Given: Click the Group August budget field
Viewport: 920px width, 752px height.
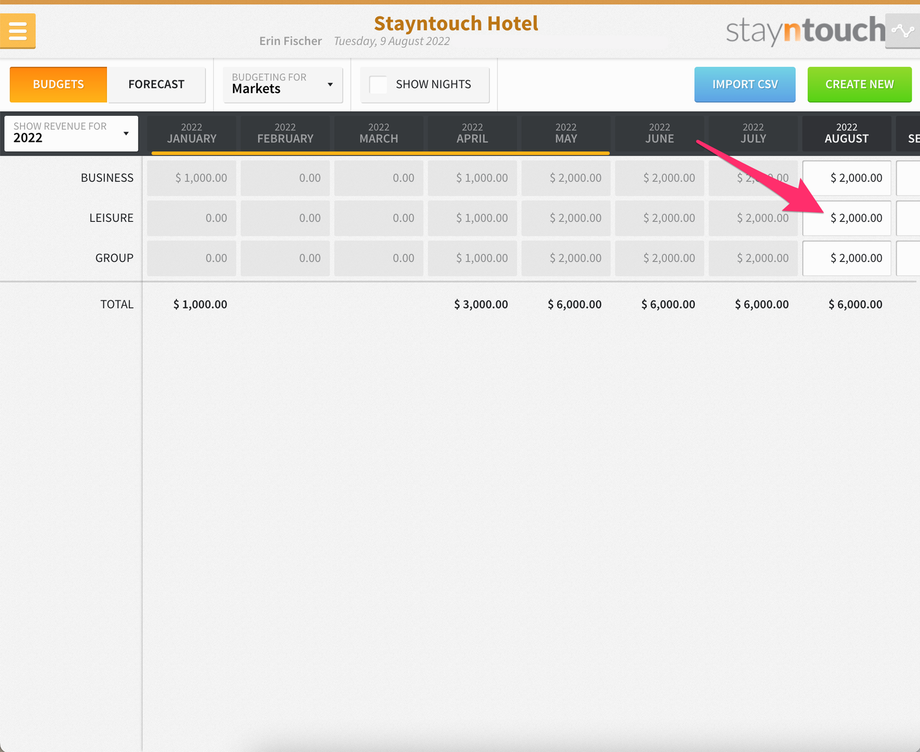Looking at the screenshot, I should (847, 258).
